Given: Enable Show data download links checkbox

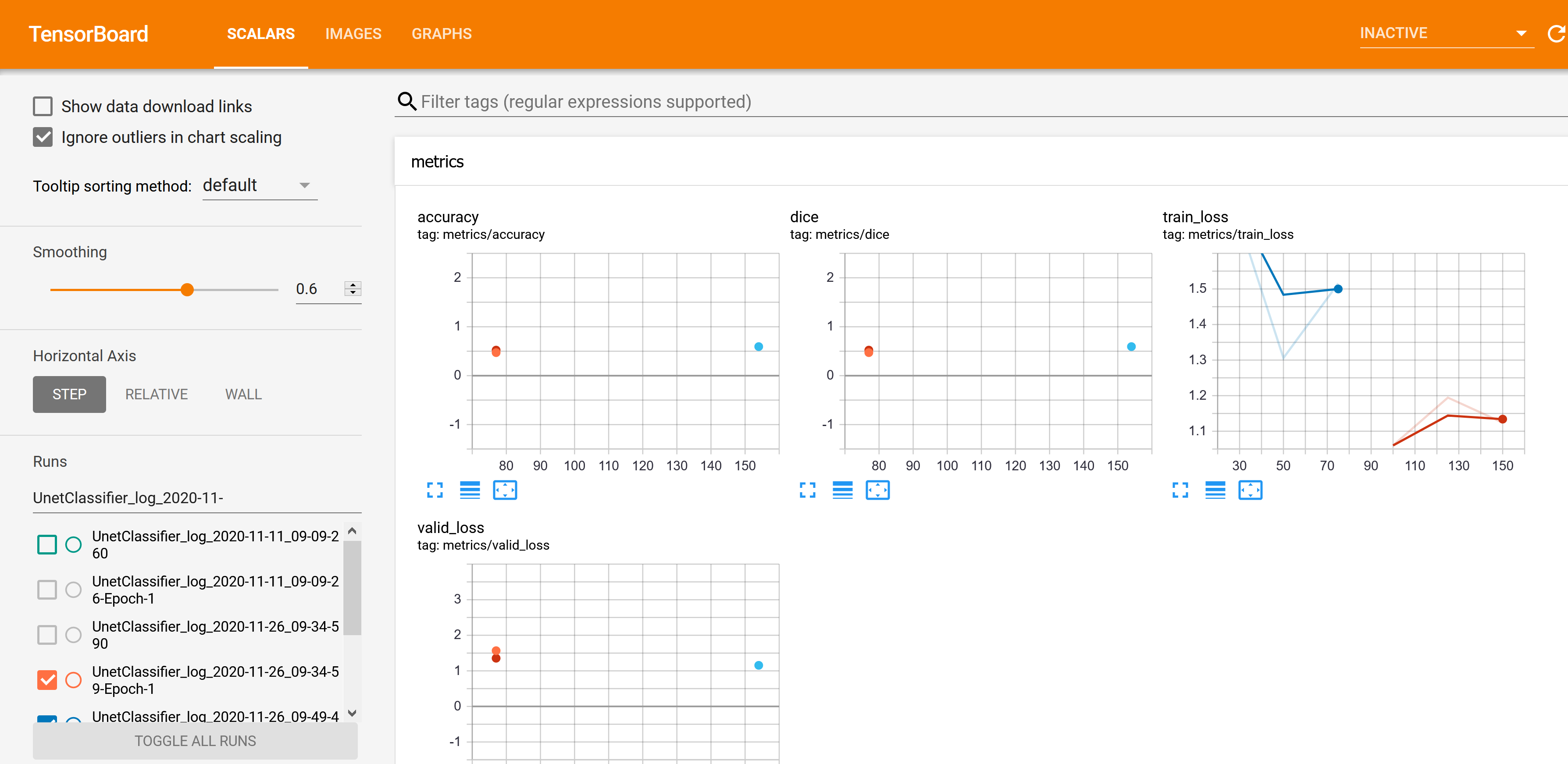Looking at the screenshot, I should (x=43, y=107).
